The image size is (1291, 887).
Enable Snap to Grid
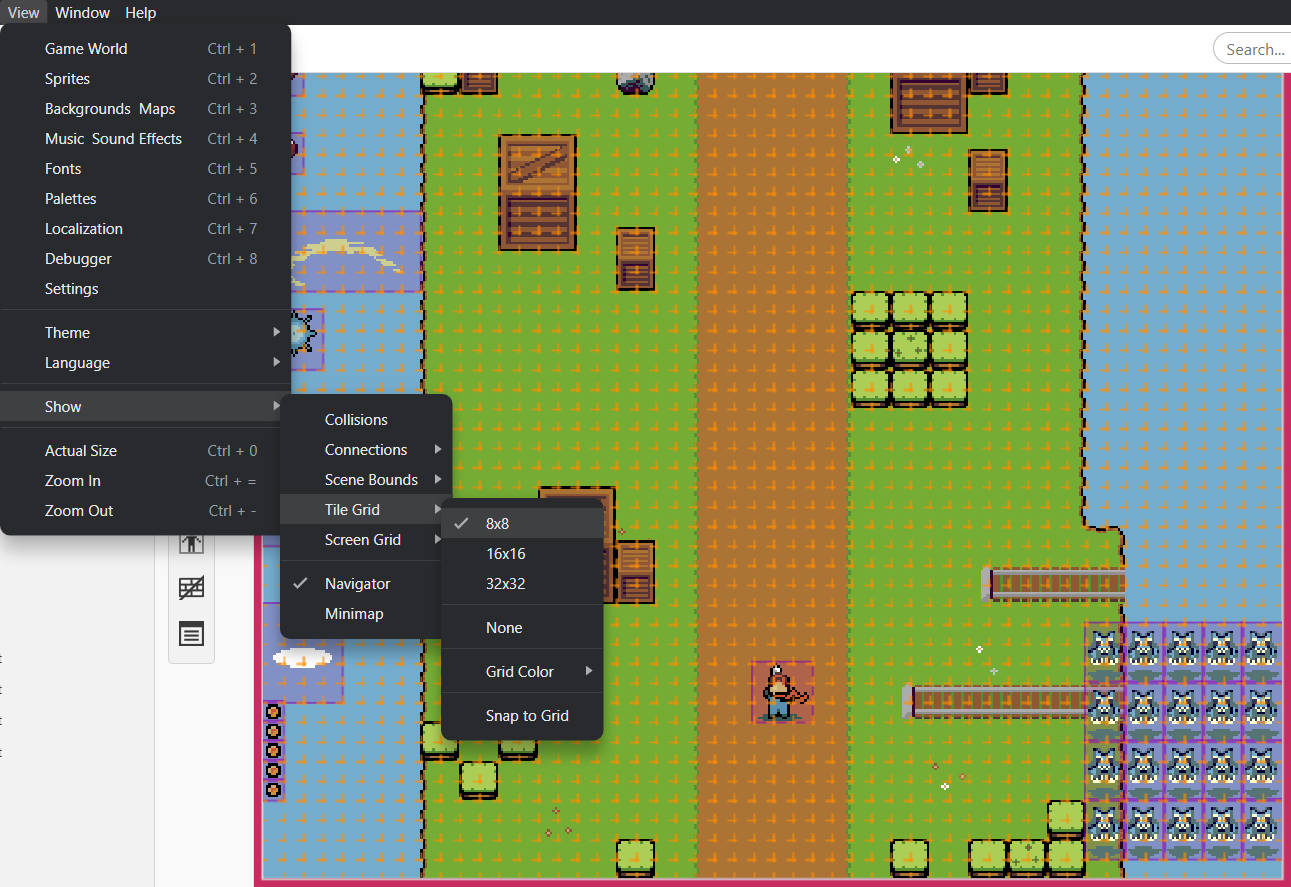[527, 716]
